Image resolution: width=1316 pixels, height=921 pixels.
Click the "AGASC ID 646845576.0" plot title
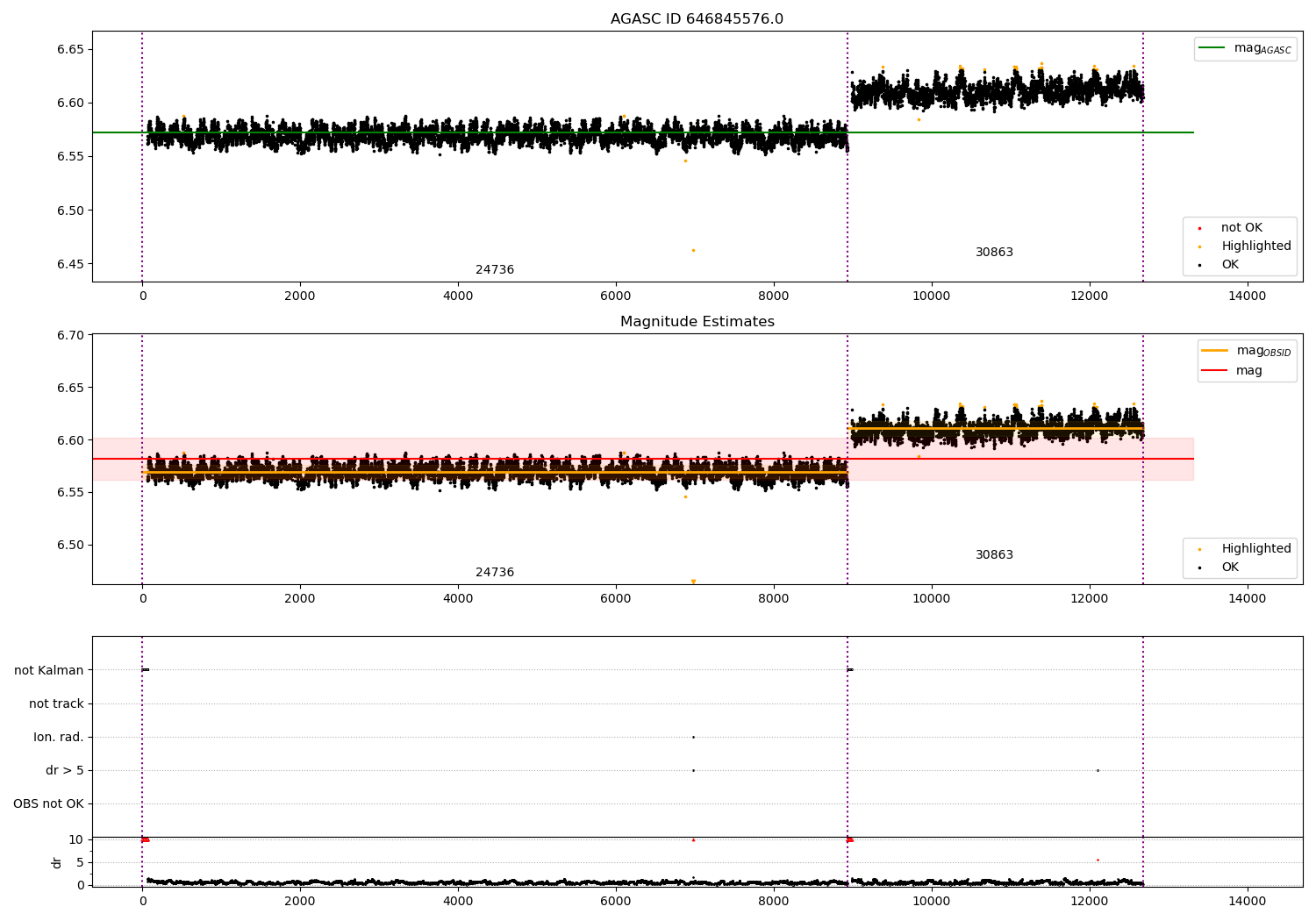[697, 19]
